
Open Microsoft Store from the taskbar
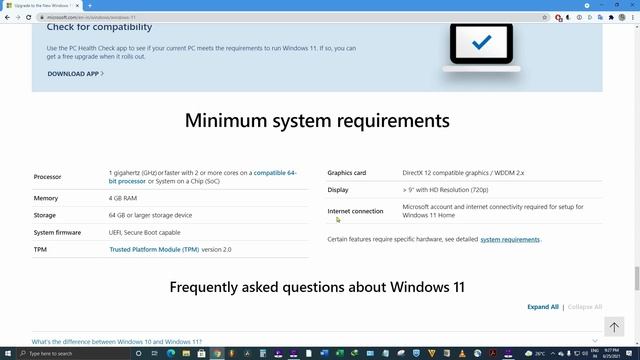(x=202, y=353)
